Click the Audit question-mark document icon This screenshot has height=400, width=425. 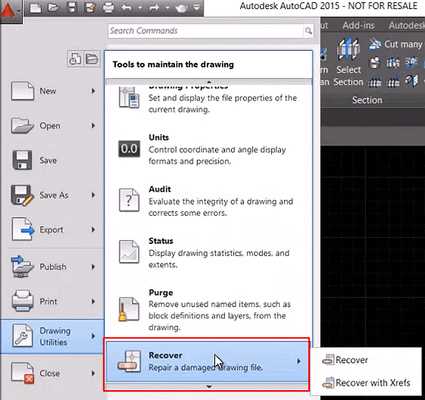tap(129, 200)
